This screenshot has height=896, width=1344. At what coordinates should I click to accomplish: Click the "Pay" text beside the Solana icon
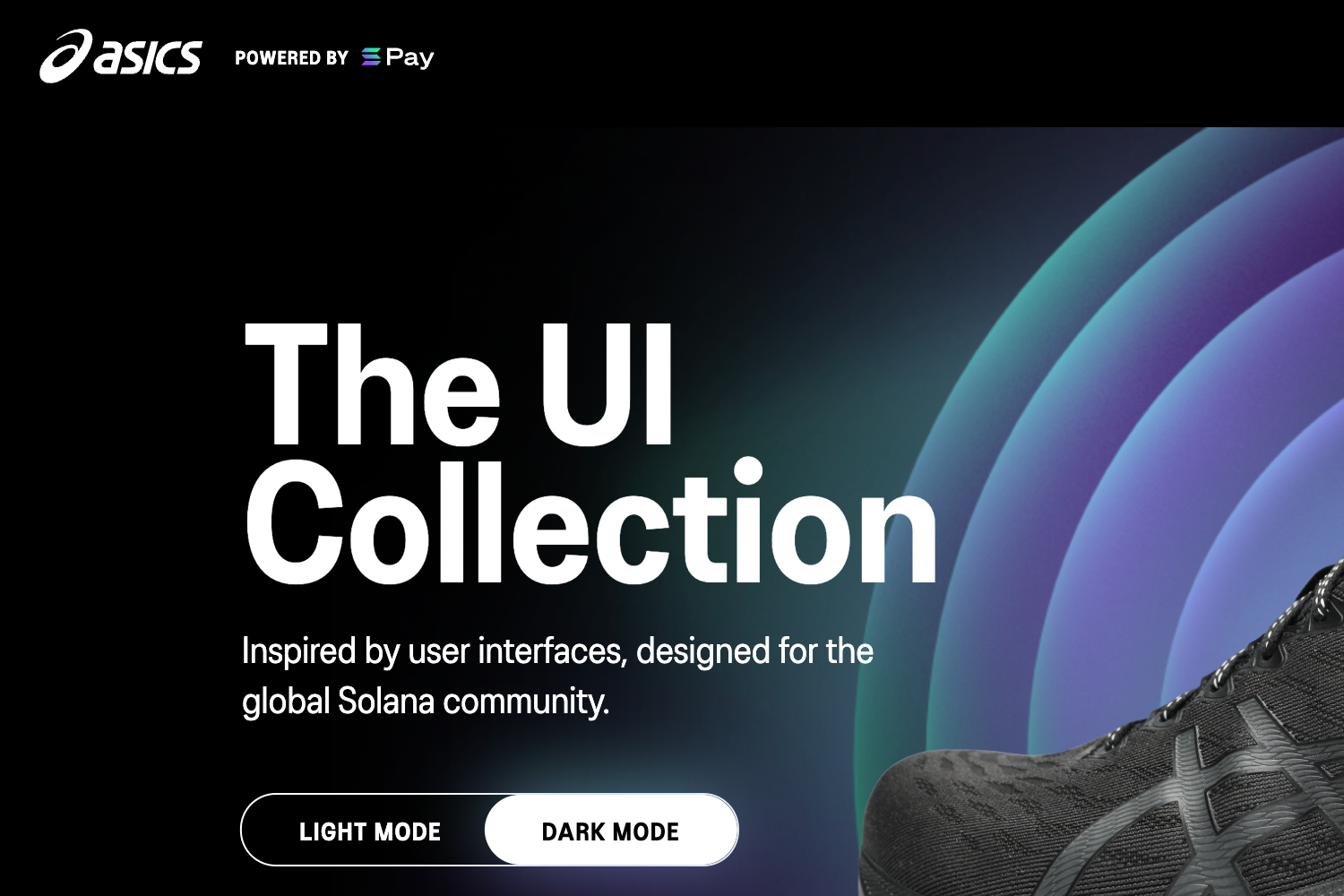tap(409, 58)
